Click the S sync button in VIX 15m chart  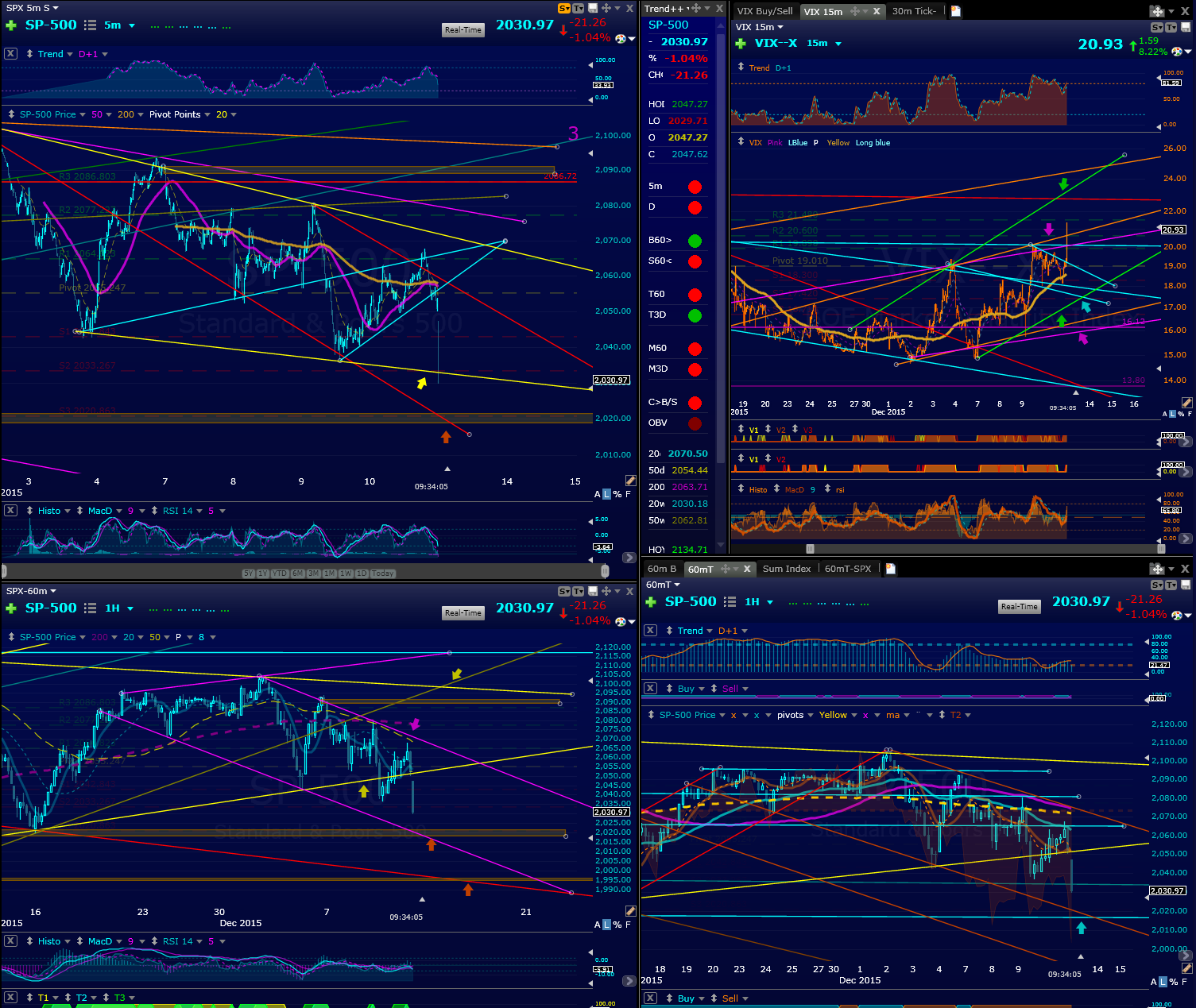tap(1157, 28)
